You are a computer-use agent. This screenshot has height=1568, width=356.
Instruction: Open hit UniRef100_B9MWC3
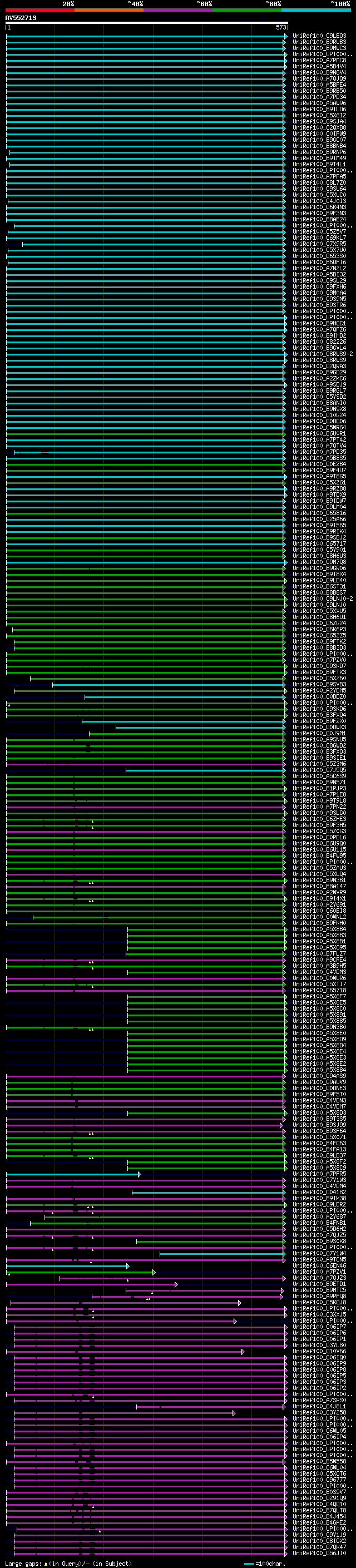319,48
